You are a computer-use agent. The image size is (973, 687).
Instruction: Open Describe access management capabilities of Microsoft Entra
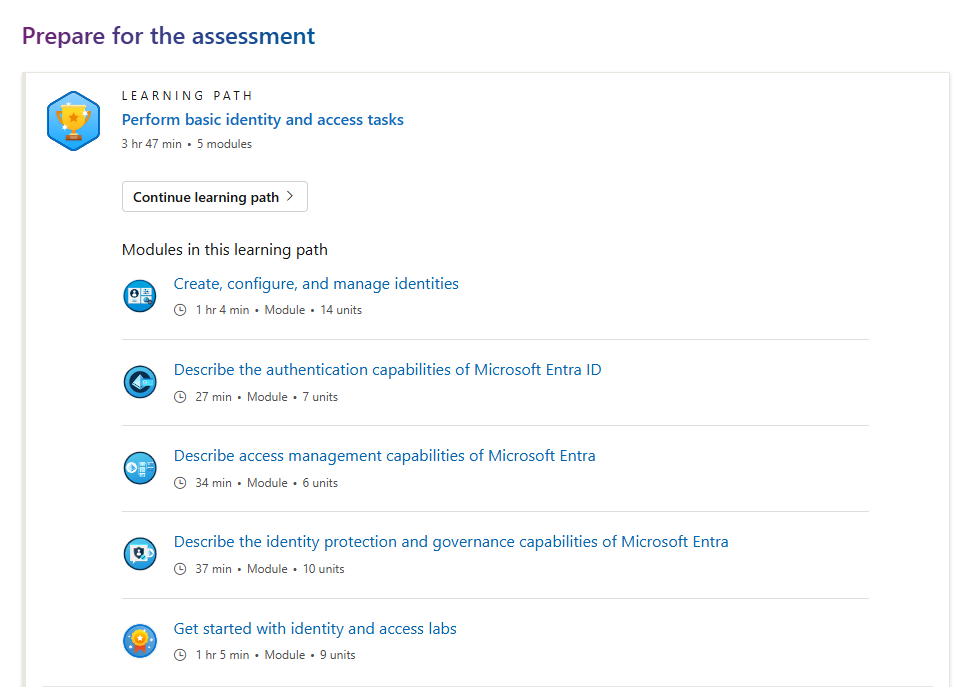coord(384,456)
